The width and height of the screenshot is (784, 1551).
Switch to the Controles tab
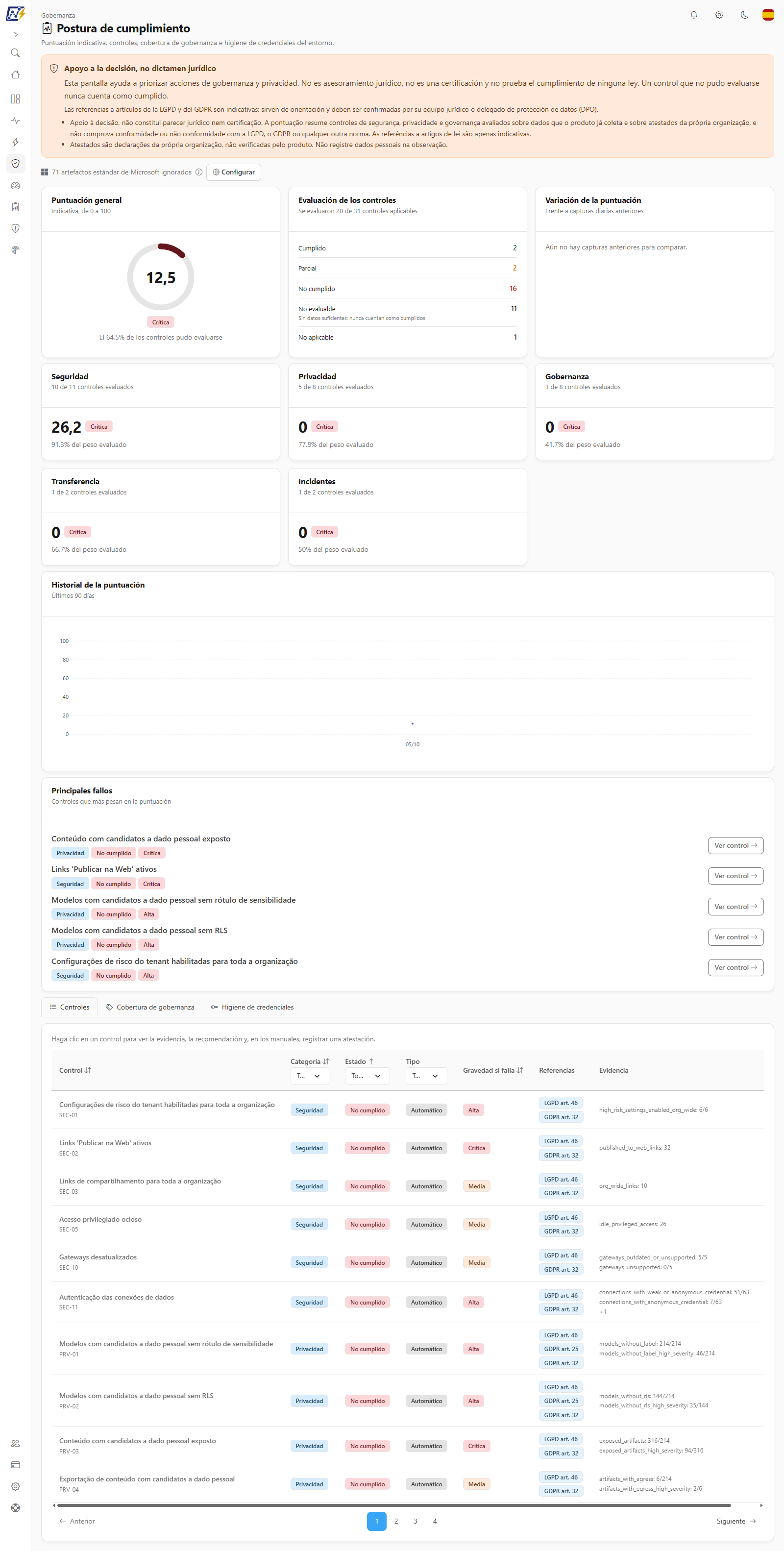tap(69, 1008)
